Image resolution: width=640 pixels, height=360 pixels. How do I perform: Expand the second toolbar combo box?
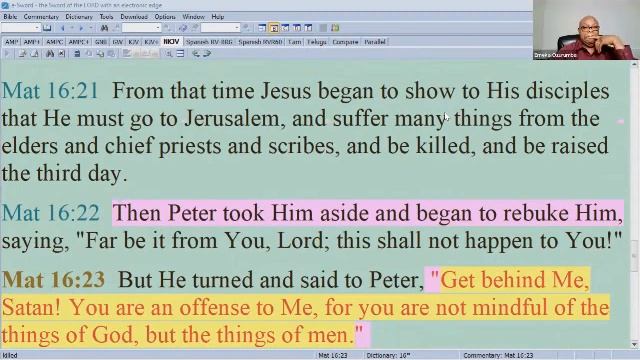(158, 28)
